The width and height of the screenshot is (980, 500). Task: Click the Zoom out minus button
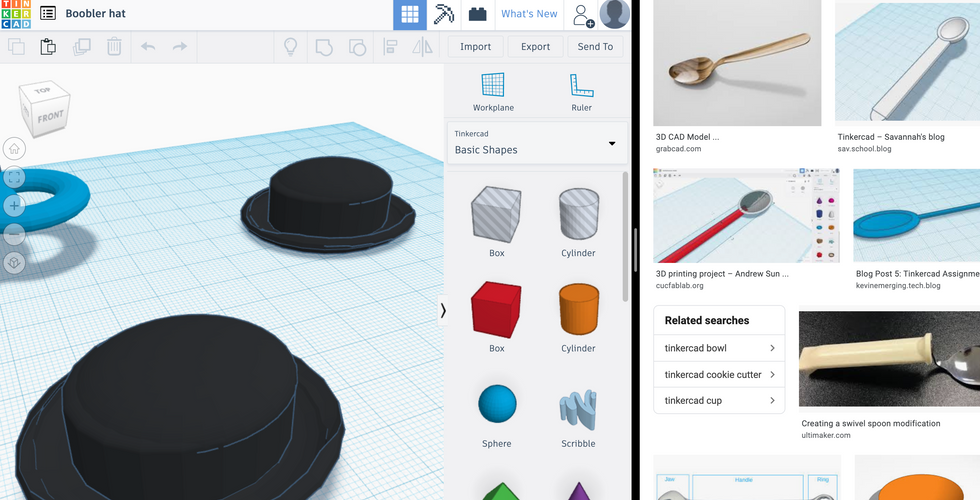pos(14,234)
